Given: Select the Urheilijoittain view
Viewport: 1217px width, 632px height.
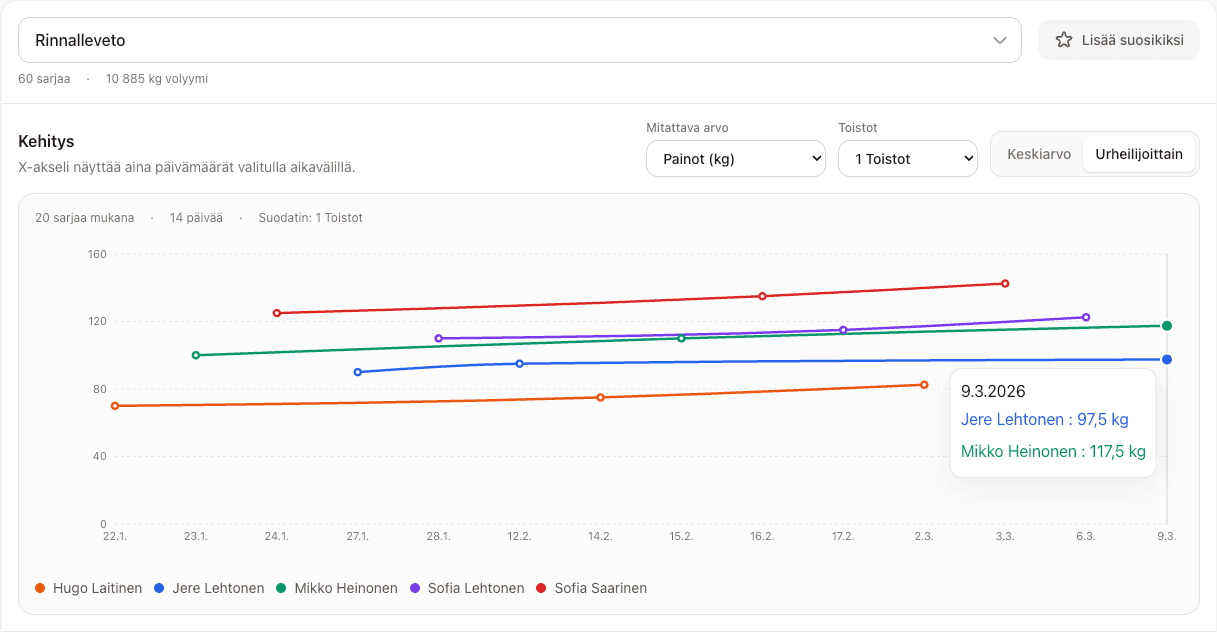Looking at the screenshot, I should [x=1138, y=154].
